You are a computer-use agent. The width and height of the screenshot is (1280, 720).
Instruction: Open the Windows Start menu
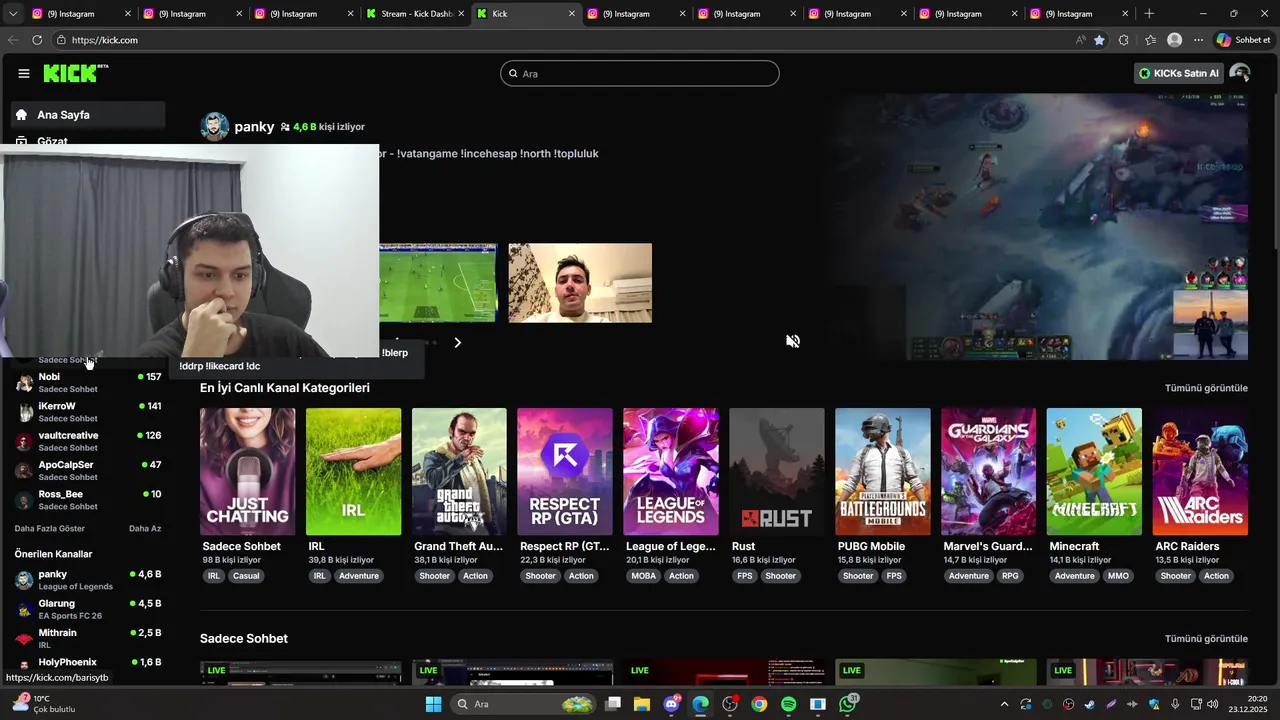[x=433, y=704]
